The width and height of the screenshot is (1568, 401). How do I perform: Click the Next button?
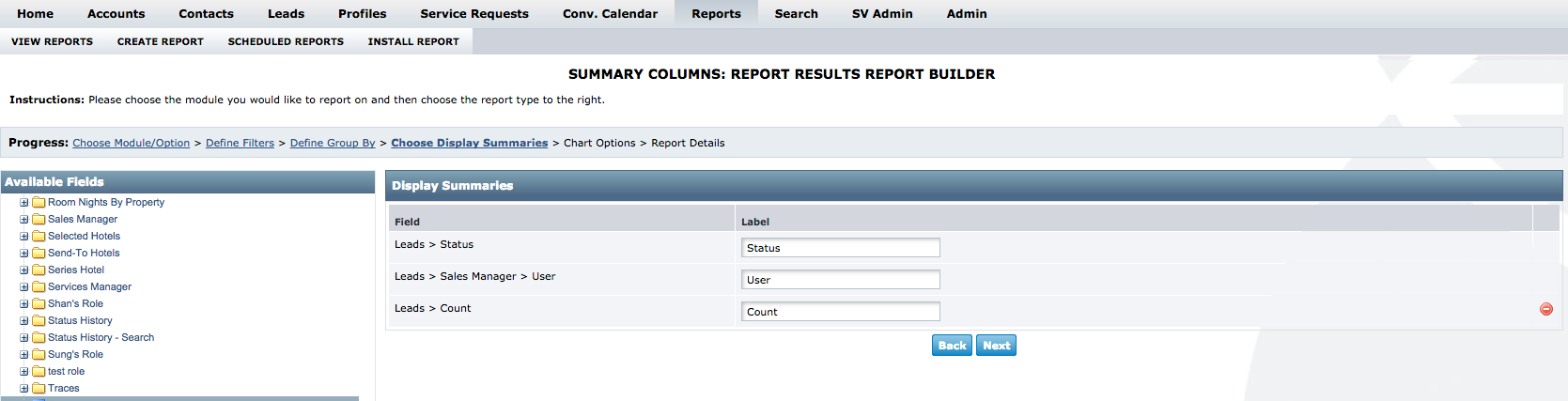996,346
